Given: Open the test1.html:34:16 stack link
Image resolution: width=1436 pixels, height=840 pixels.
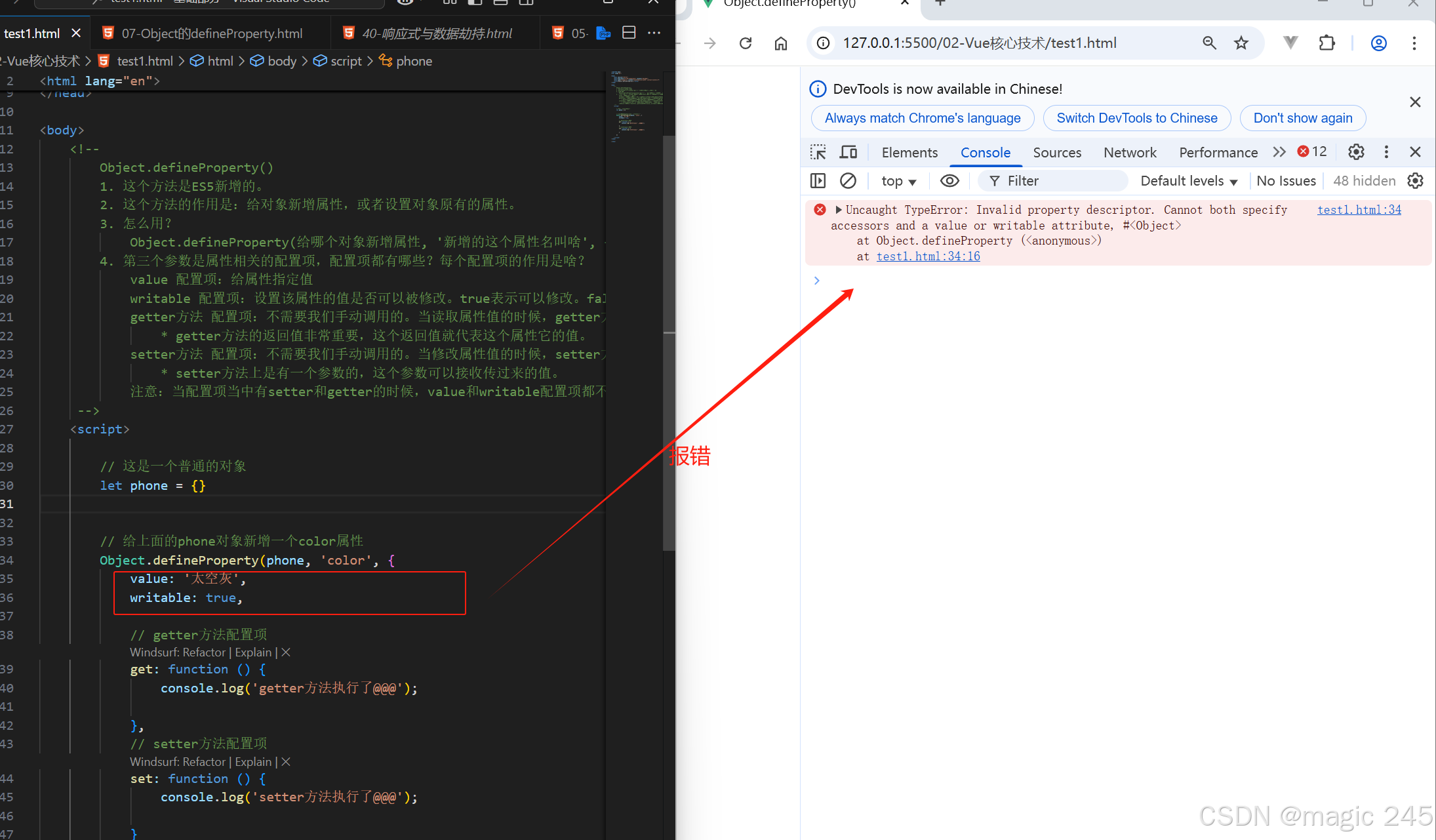Looking at the screenshot, I should click(928, 256).
